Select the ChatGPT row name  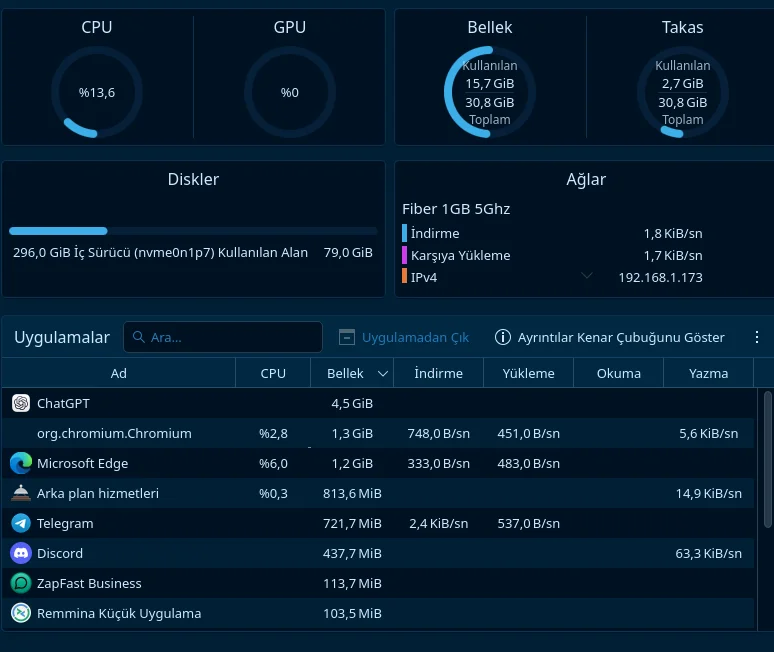(63, 403)
